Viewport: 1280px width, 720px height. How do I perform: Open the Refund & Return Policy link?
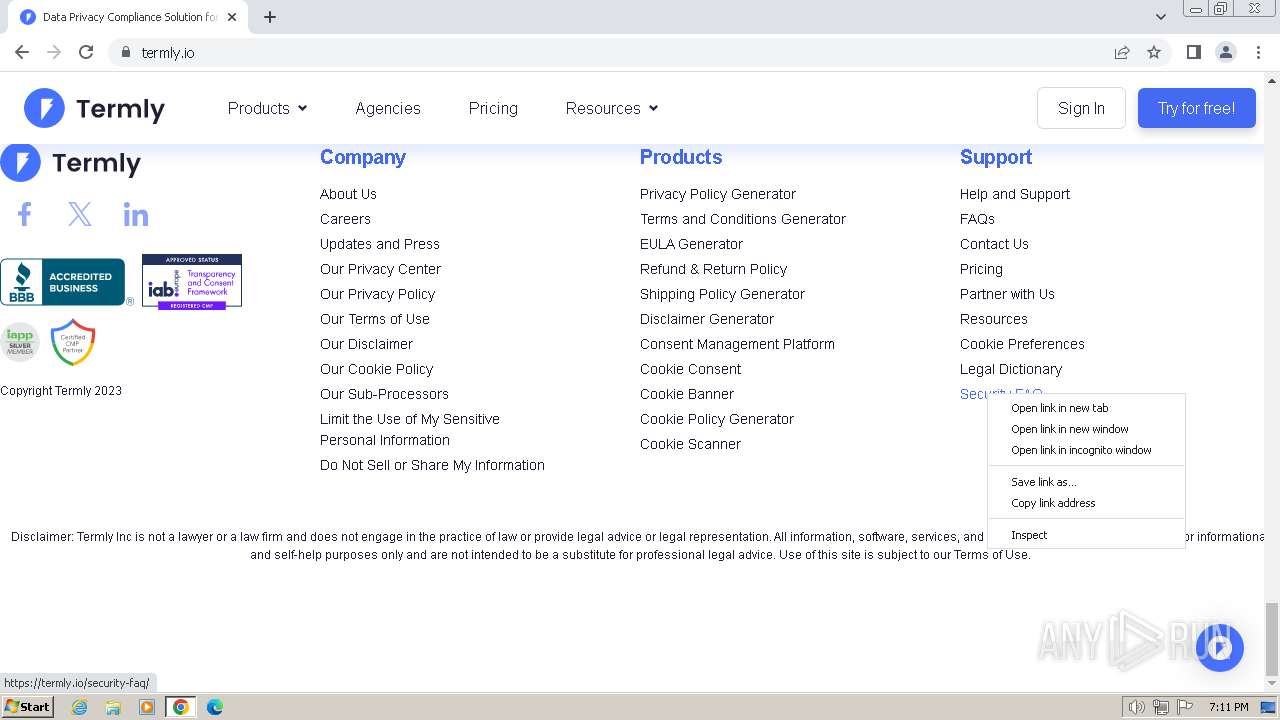[x=713, y=269]
